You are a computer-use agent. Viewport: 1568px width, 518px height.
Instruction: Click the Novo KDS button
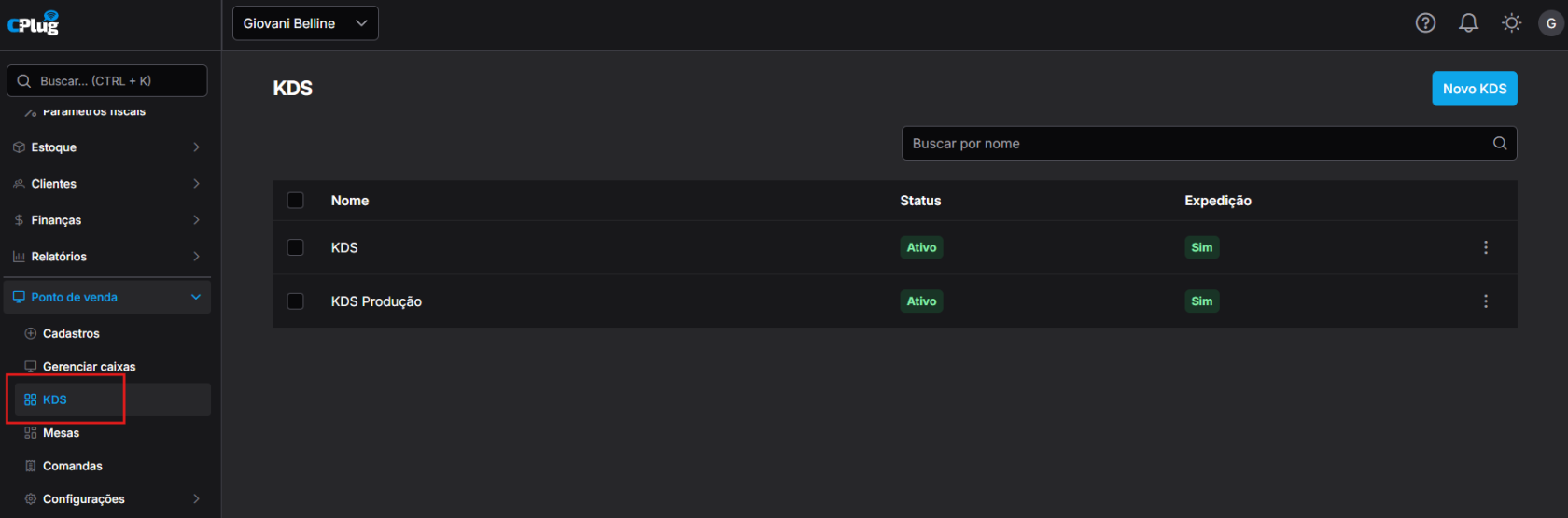(x=1475, y=89)
